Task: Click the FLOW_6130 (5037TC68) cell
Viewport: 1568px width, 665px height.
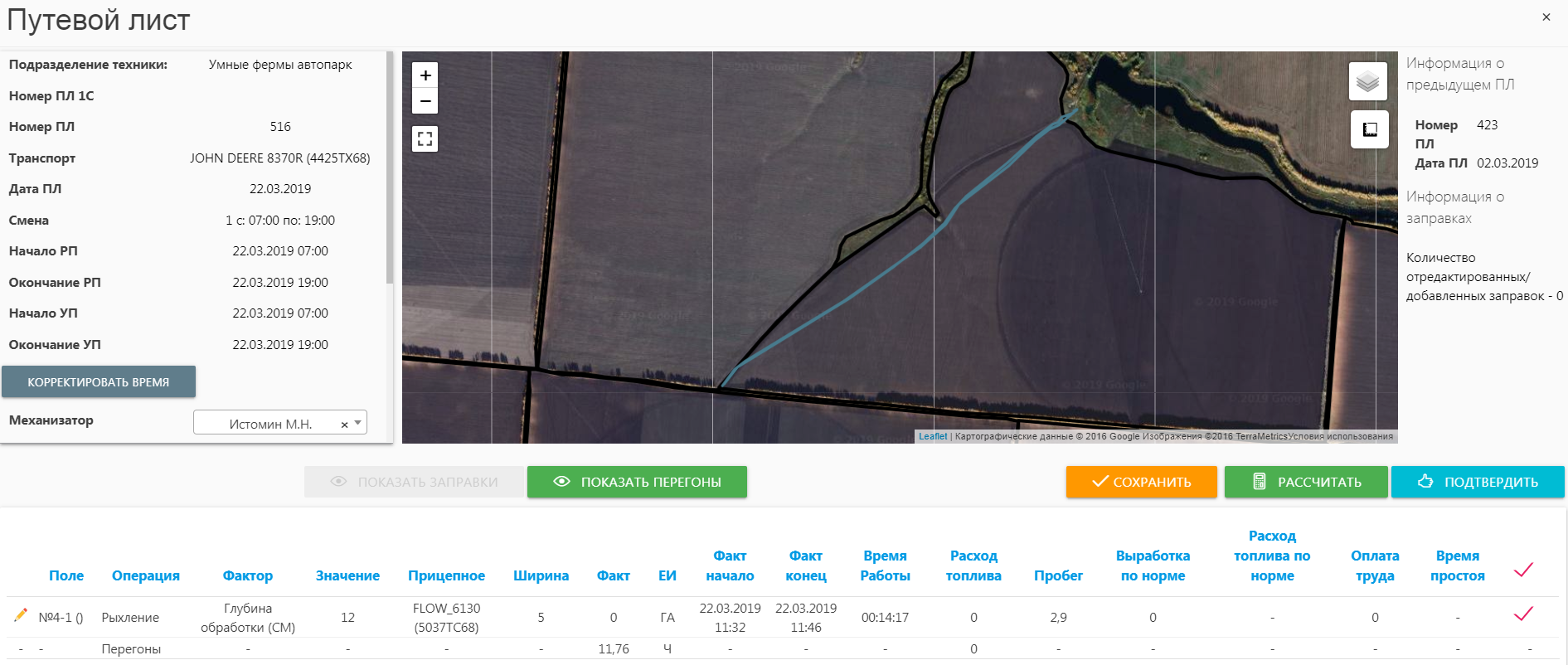Action: point(446,618)
